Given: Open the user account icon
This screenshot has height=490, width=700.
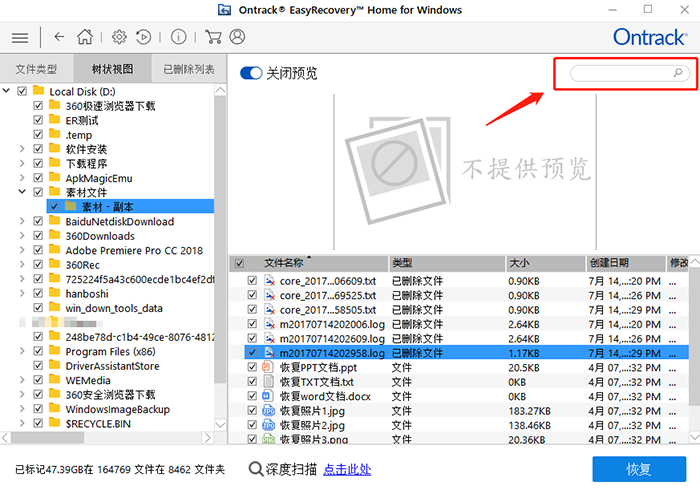Looking at the screenshot, I should pyautogui.click(x=237, y=37).
